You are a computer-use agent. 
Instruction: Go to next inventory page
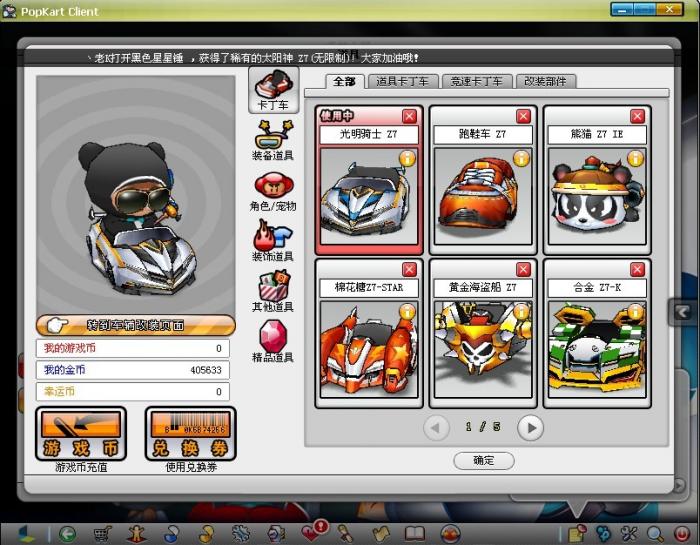click(x=530, y=428)
